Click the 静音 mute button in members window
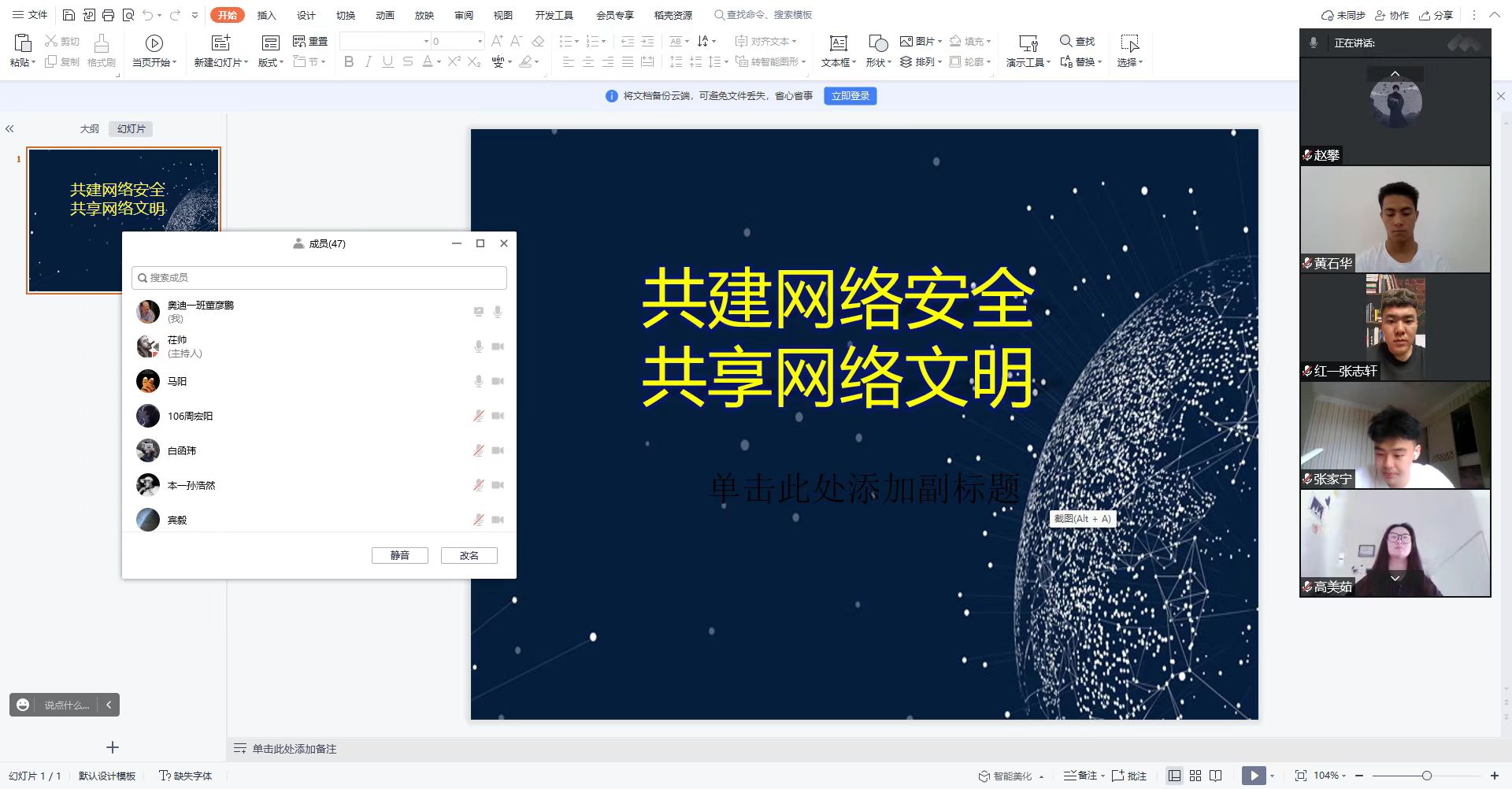The width and height of the screenshot is (1512, 789). click(400, 555)
